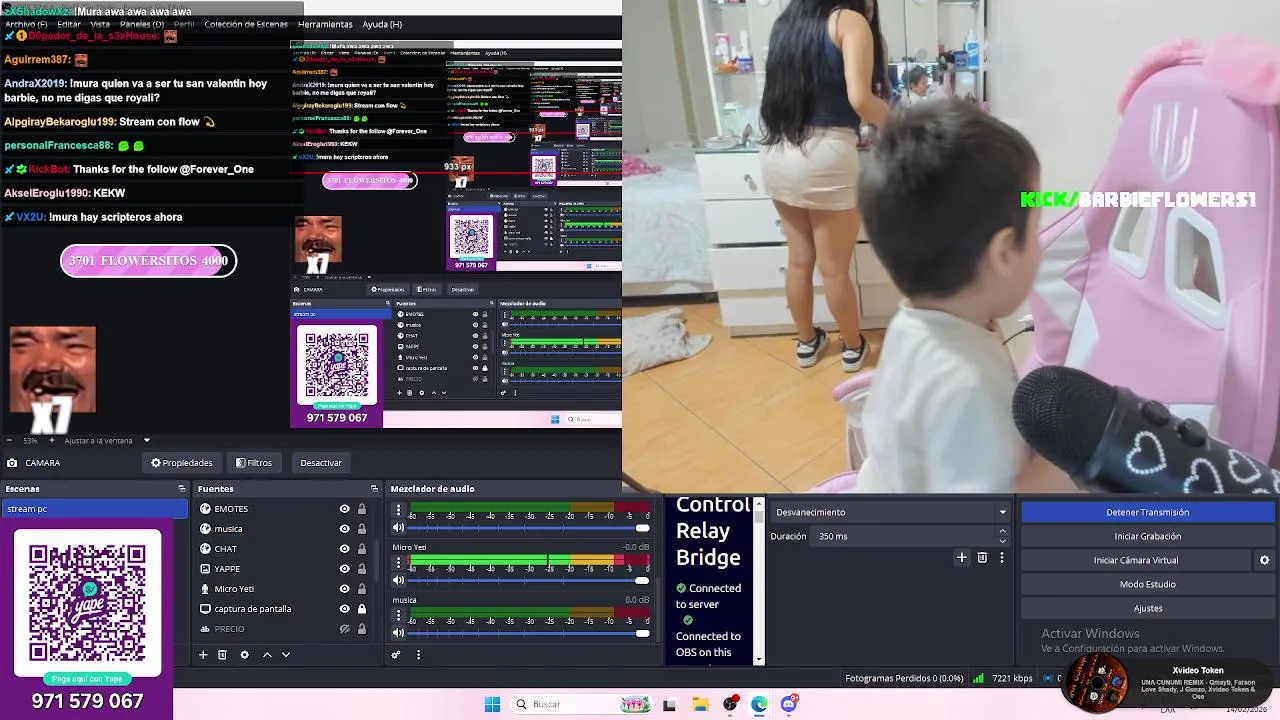Screen dimensions: 1280x720
Task: Move source up with the up arrow
Action: coord(267,655)
